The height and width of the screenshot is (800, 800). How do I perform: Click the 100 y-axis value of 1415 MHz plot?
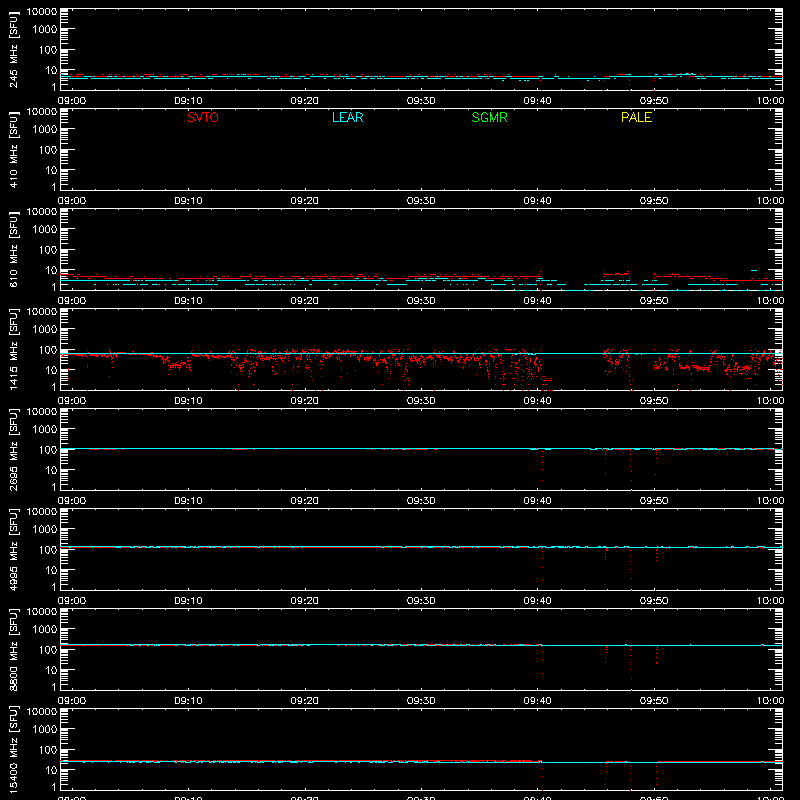(48, 350)
